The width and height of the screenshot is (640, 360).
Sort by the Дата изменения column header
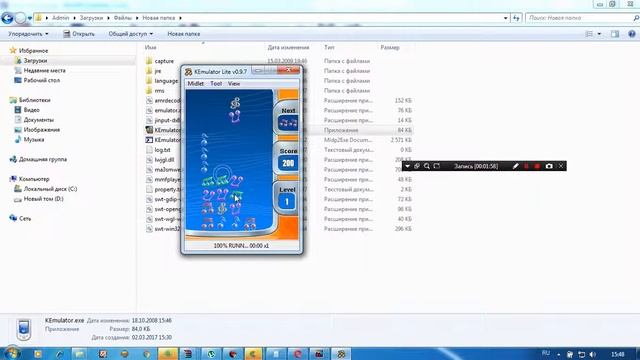coord(288,47)
